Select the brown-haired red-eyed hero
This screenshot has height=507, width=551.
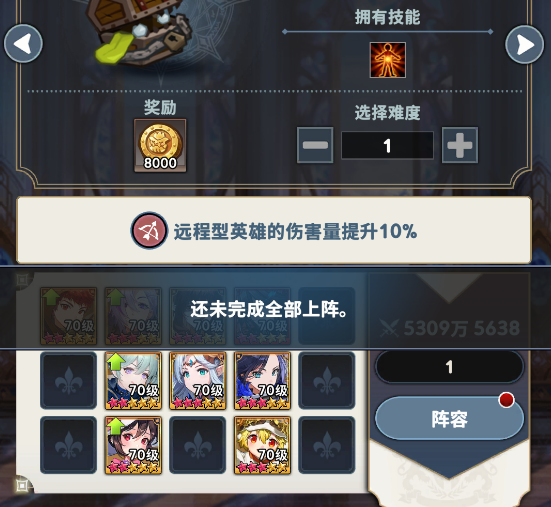[133, 446]
